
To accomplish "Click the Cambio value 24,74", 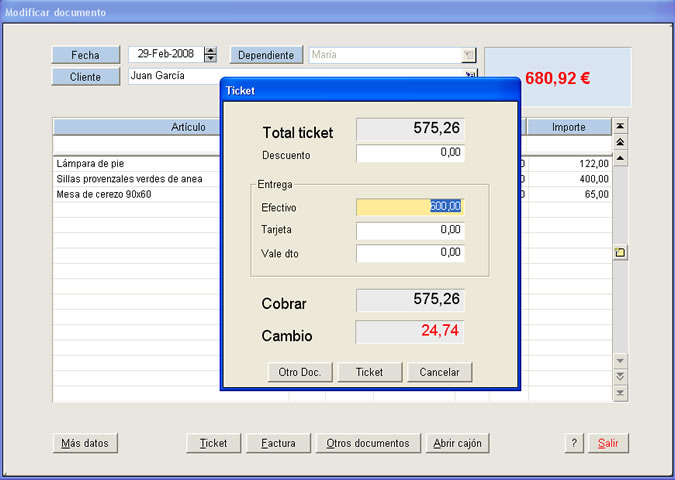I will click(409, 331).
